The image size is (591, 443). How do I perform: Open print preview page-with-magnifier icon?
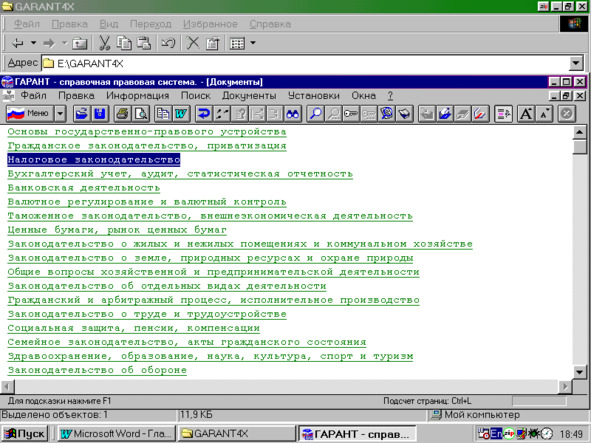click(x=140, y=113)
